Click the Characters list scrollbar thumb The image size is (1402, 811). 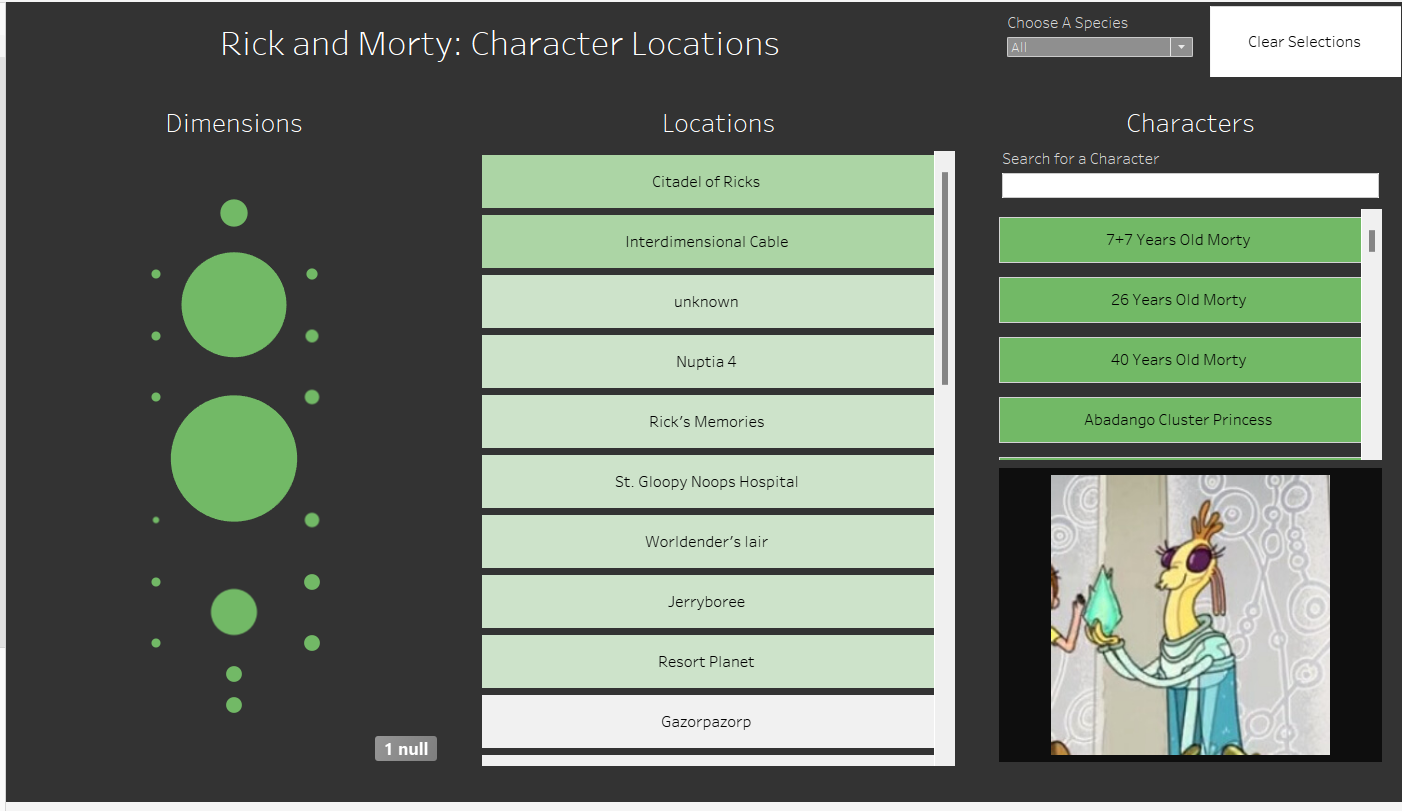pyautogui.click(x=1372, y=241)
